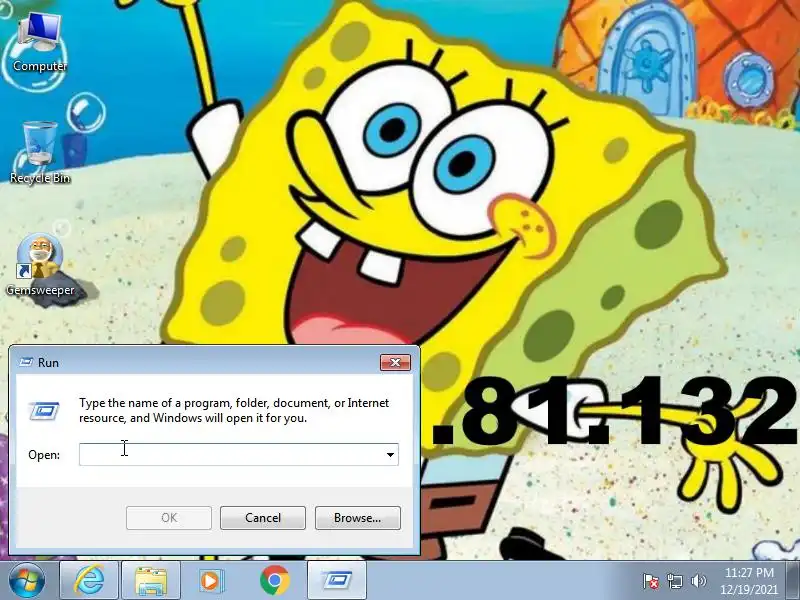Viewport: 800px width, 600px height.
Task: Click the Run icon in the dialog title bar
Action: click(x=26, y=362)
